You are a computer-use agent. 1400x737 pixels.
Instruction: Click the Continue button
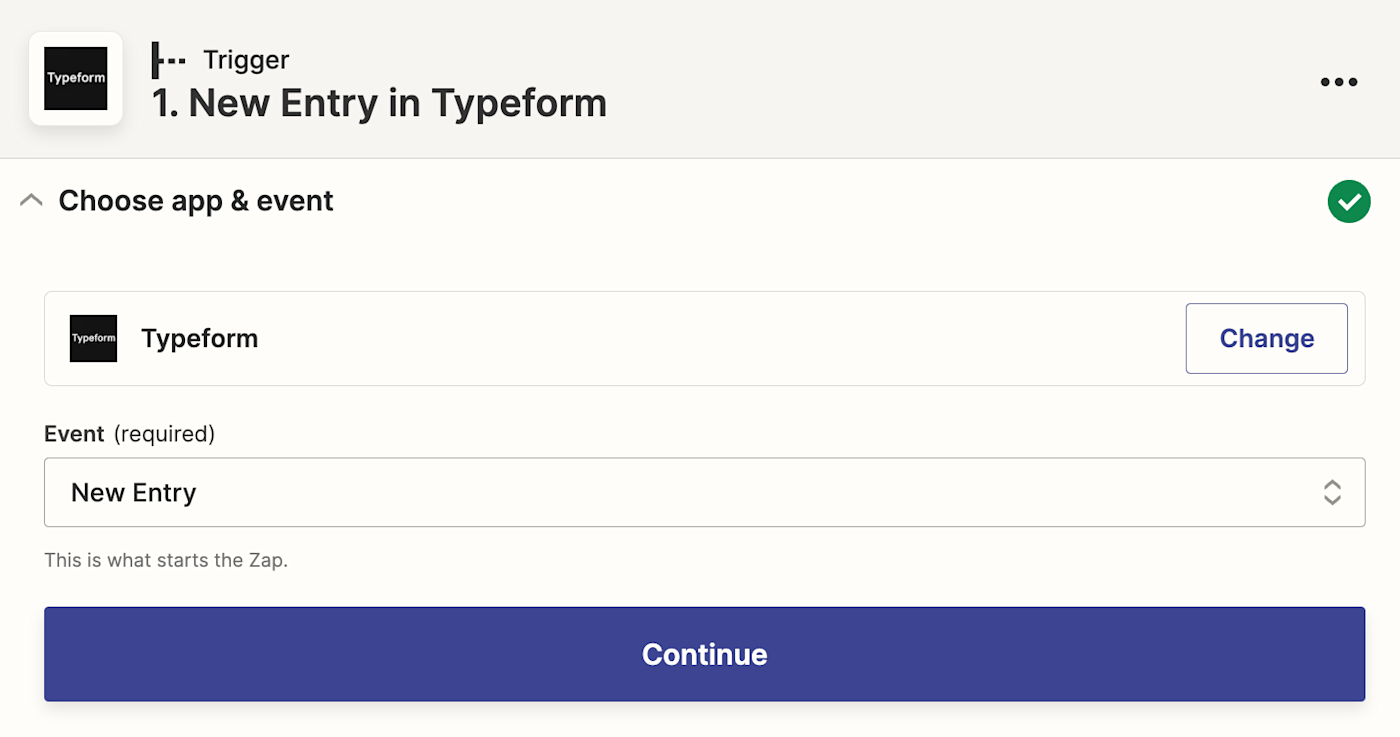coord(704,654)
